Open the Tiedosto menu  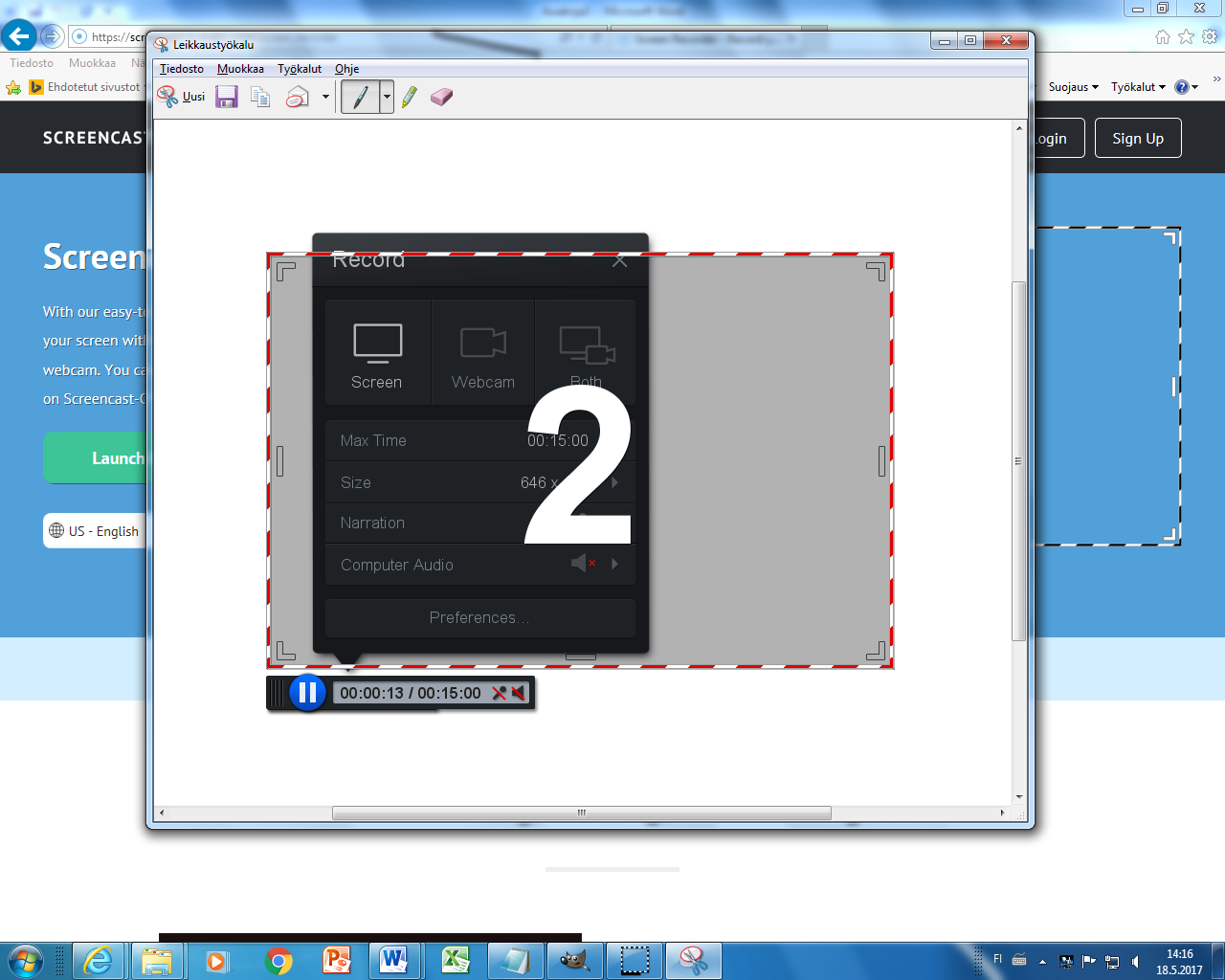181,69
